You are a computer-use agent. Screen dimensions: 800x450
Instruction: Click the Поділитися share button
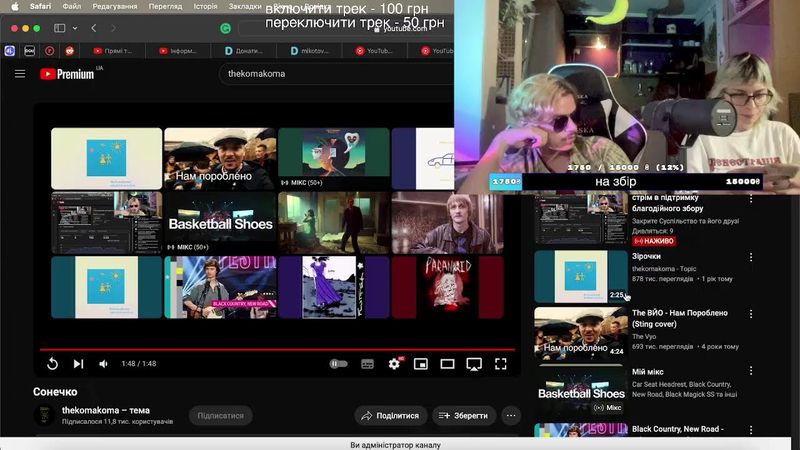390,415
